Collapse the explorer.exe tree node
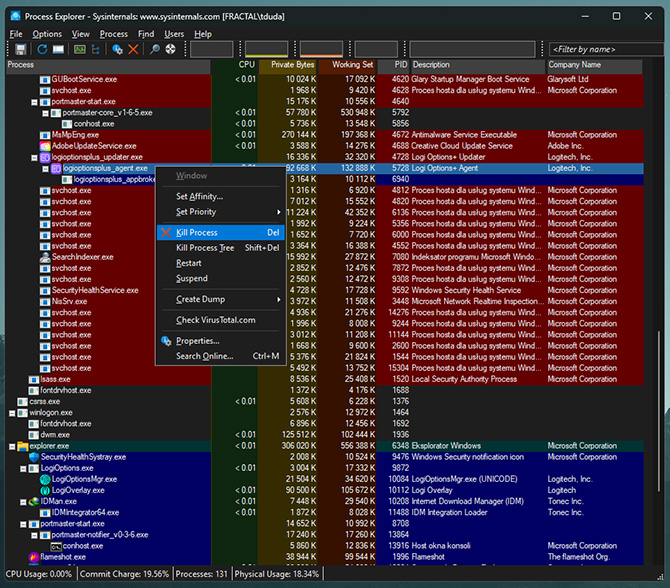 point(12,447)
